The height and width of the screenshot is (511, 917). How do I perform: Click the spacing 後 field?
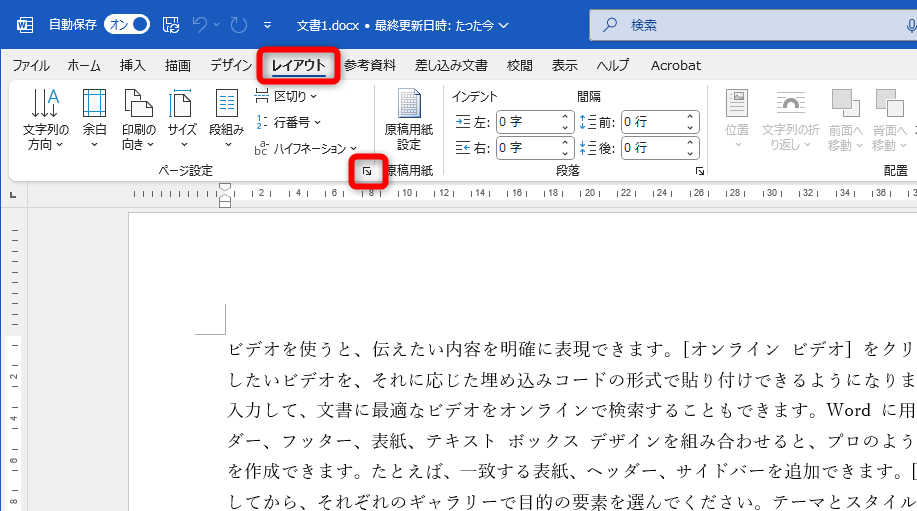click(x=653, y=148)
